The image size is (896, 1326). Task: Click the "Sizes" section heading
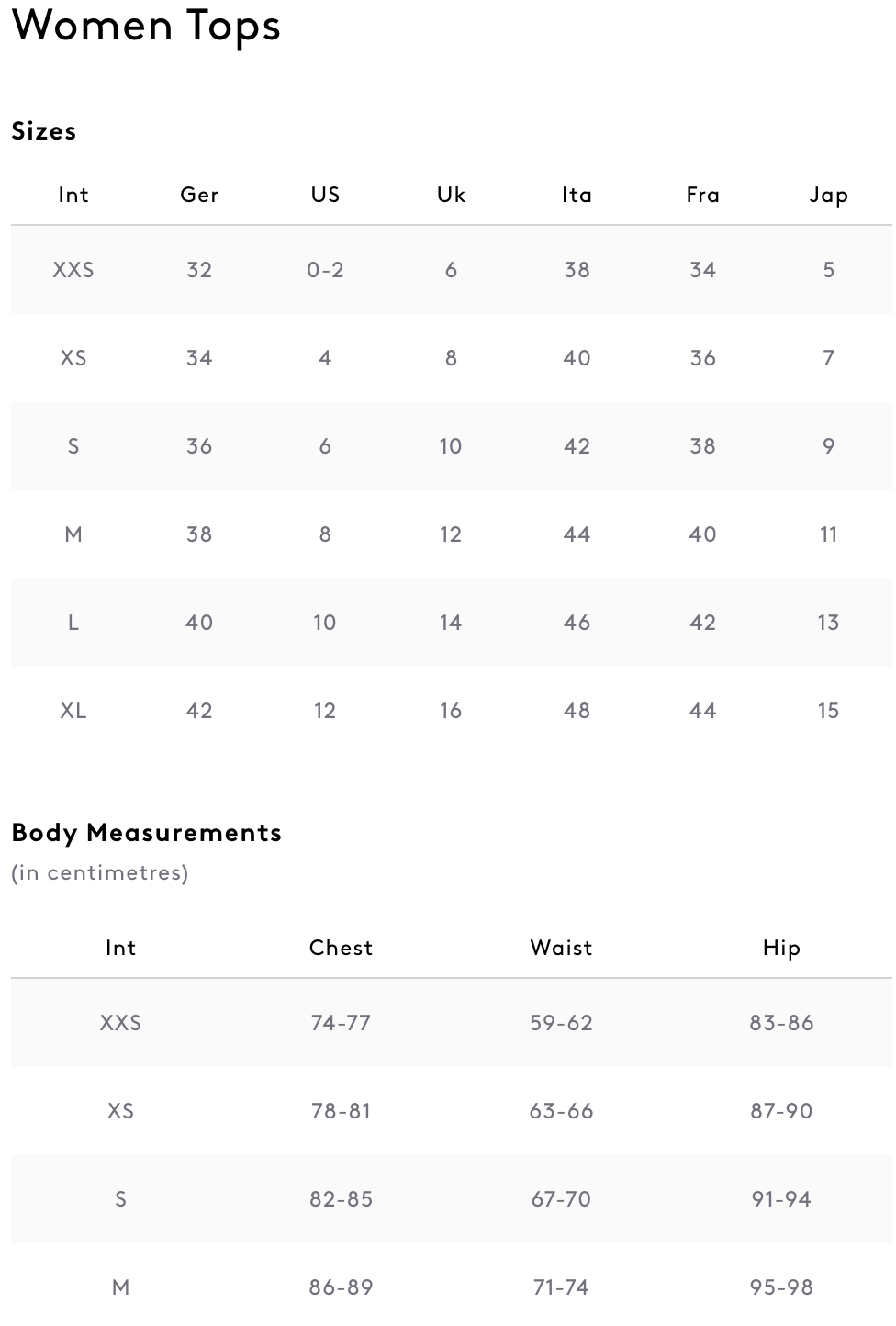[44, 131]
